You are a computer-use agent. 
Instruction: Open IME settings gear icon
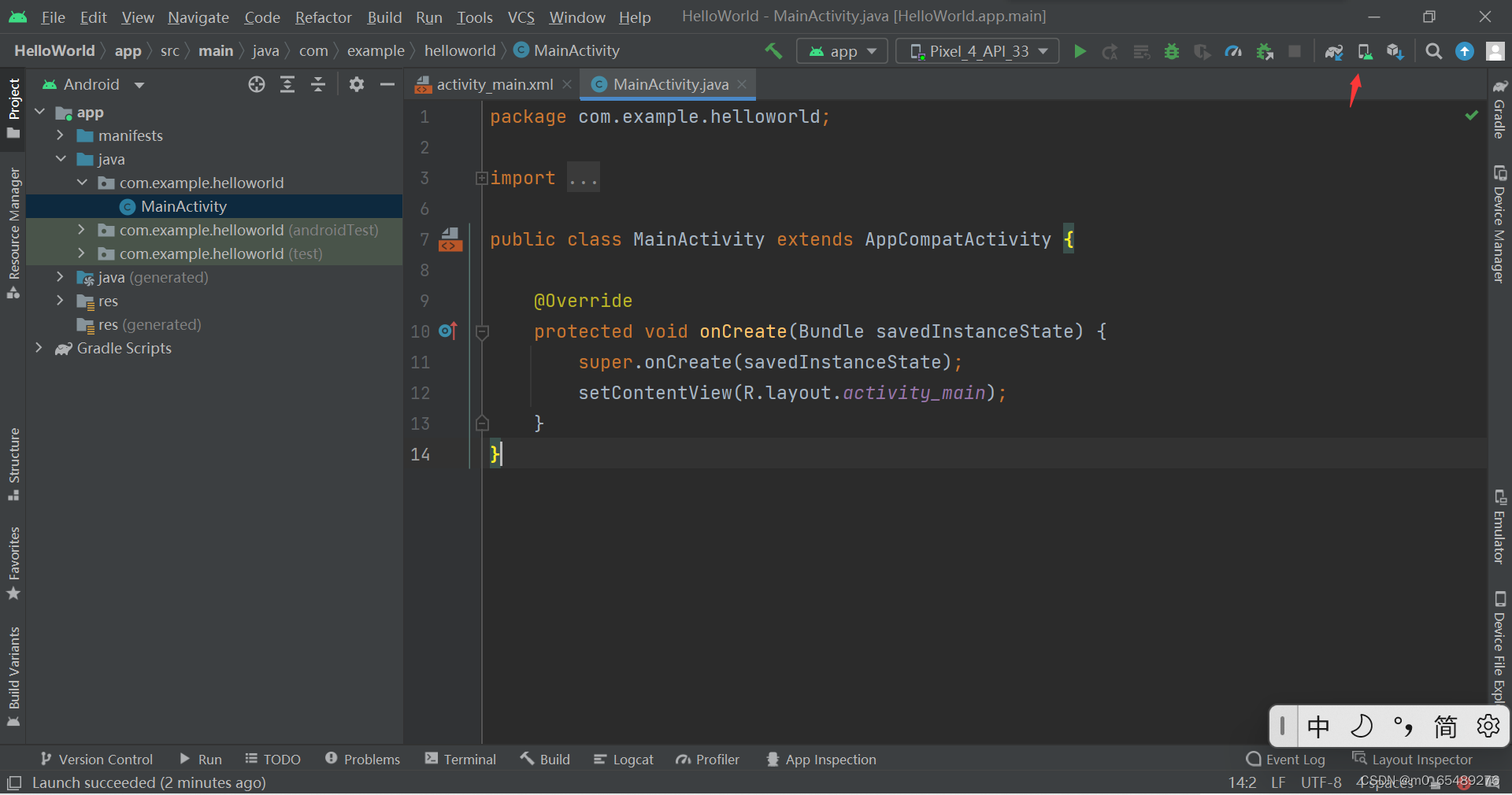point(1488,726)
